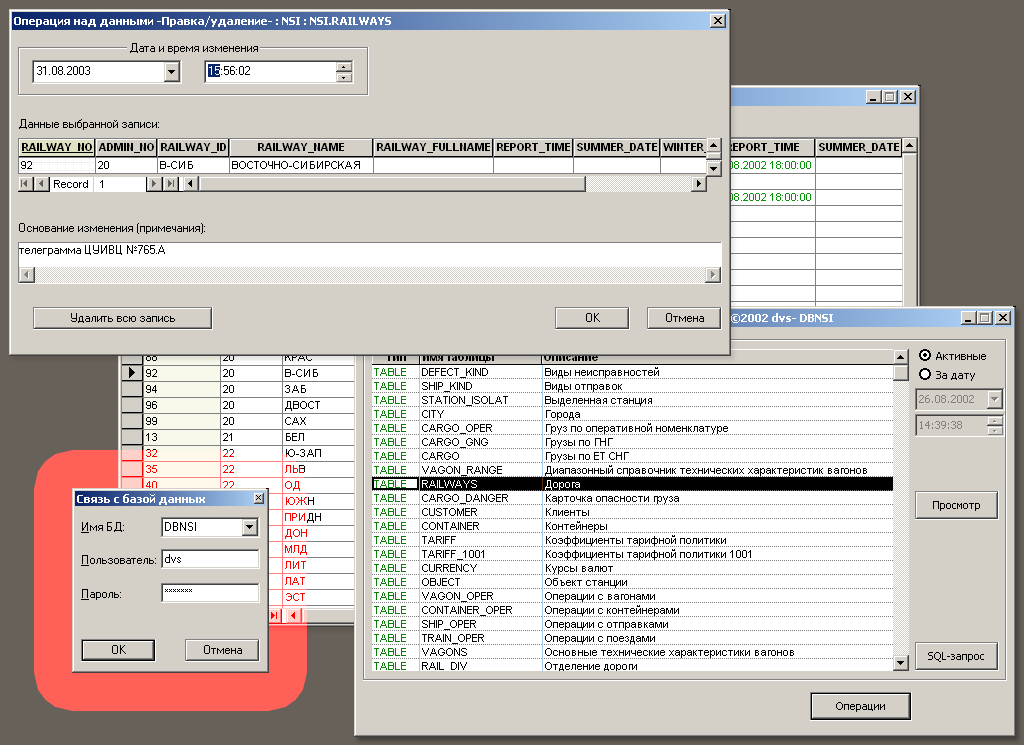Sort by RAILWAY_NAME column header
This screenshot has height=745, width=1024.
pos(300,147)
